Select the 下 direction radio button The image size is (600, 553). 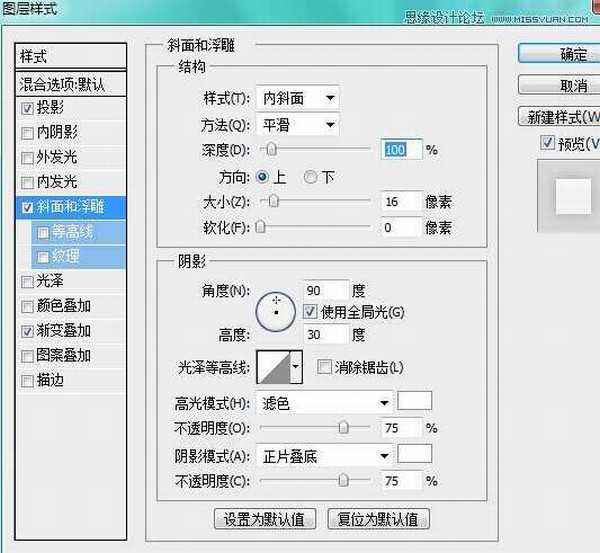[310, 177]
